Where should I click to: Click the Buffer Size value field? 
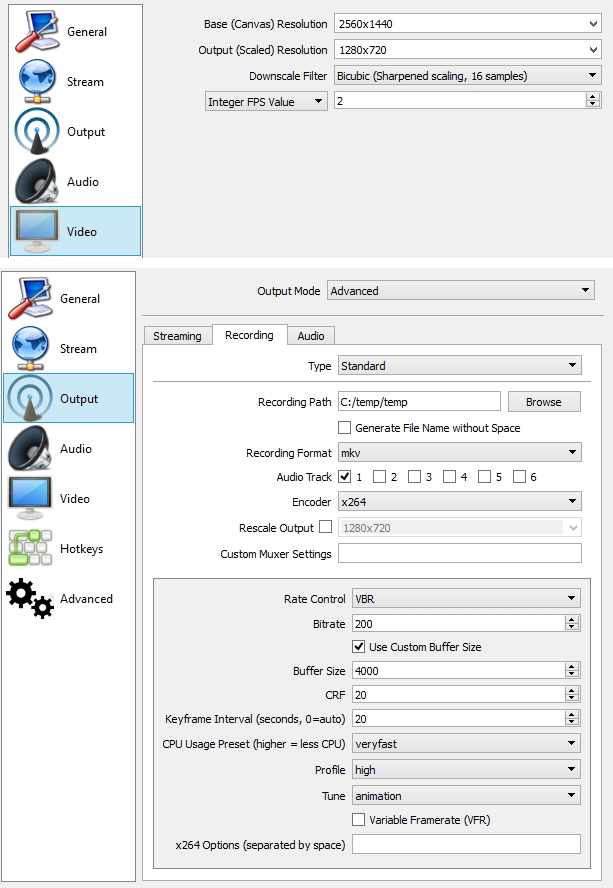click(459, 671)
